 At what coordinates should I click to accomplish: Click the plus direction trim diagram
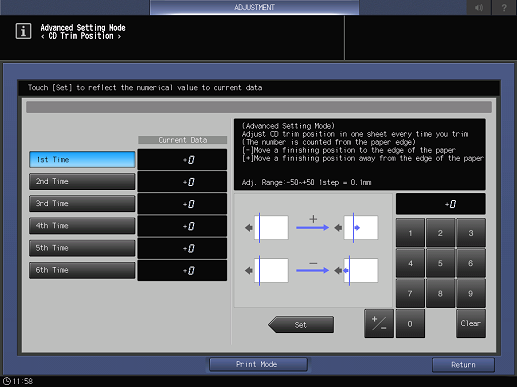pos(313,228)
